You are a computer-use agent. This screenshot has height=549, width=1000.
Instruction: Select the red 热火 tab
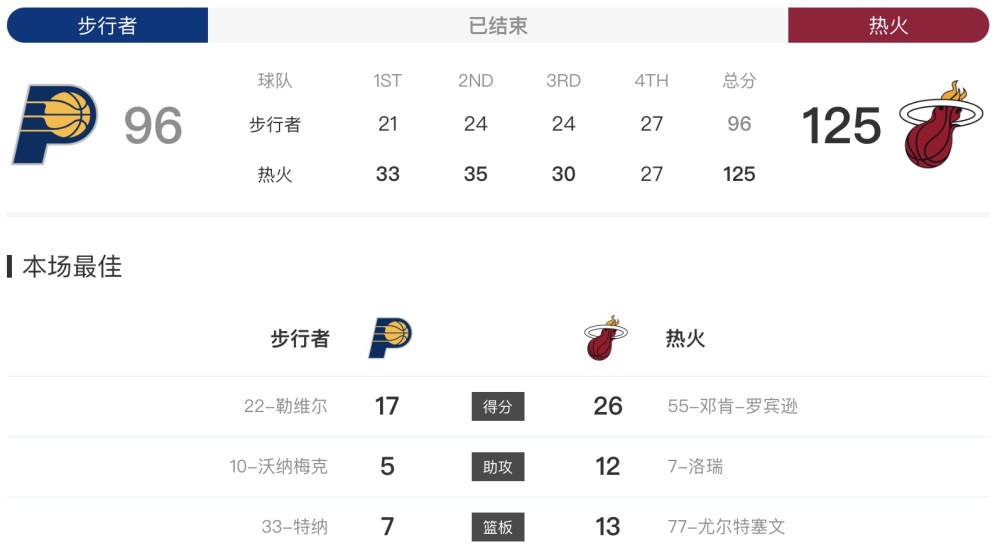coord(888,26)
